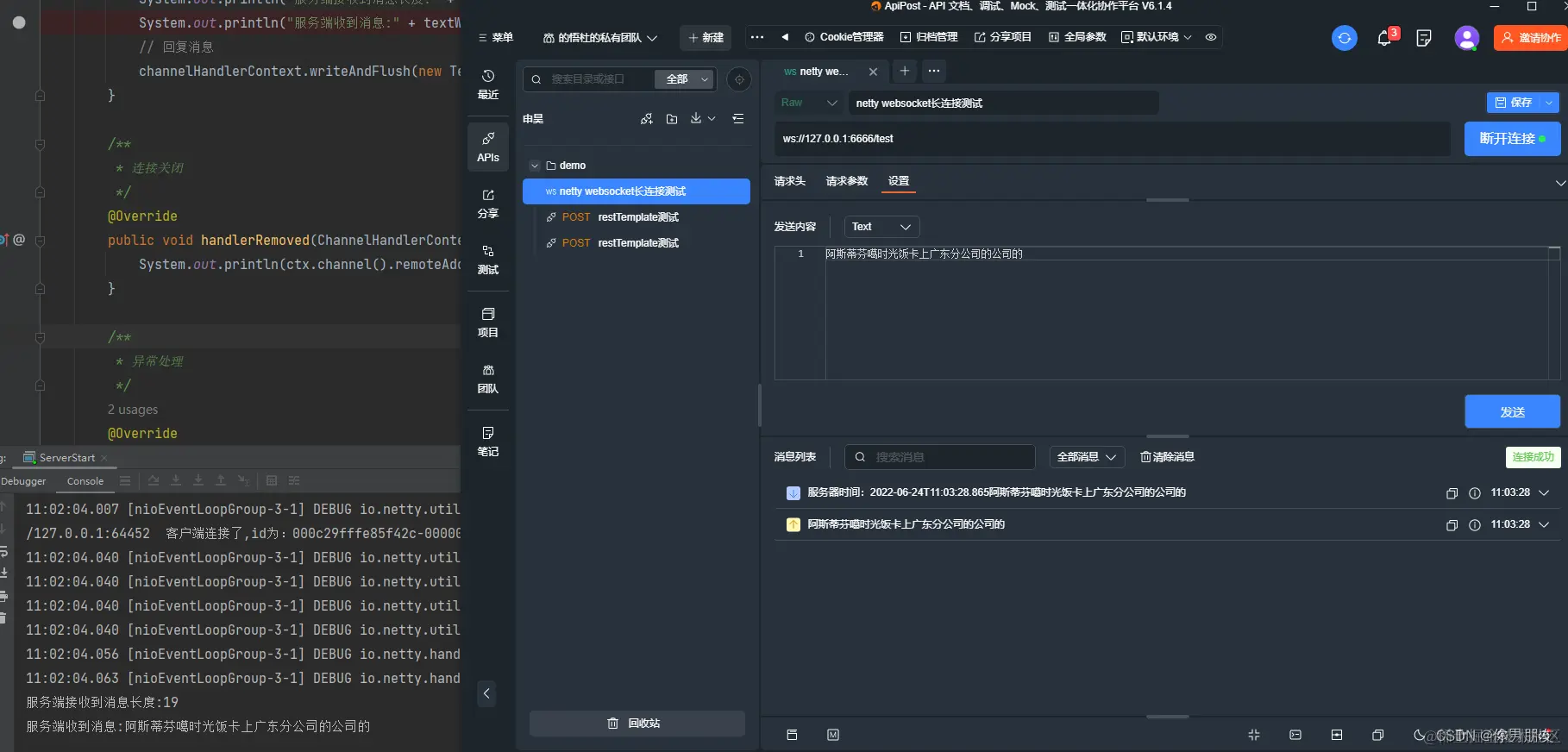
Task: Open the Raw format dropdown
Action: 809,103
